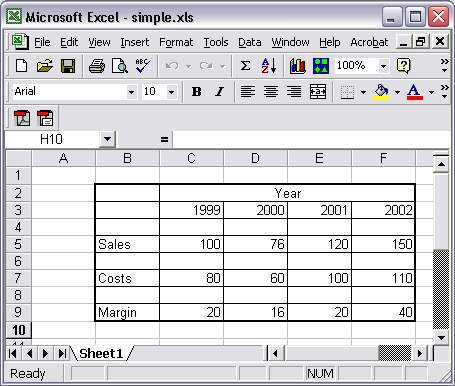Open the Data menu
This screenshot has height=386, width=455.
click(x=250, y=42)
